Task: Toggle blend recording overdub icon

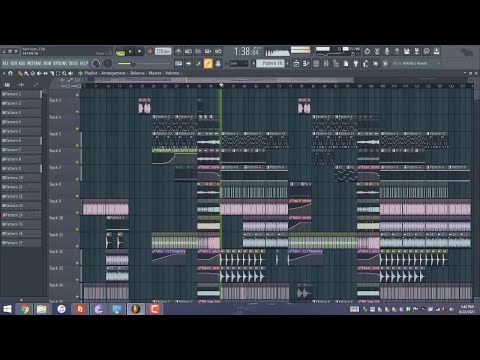Action: pyautogui.click(x=208, y=51)
